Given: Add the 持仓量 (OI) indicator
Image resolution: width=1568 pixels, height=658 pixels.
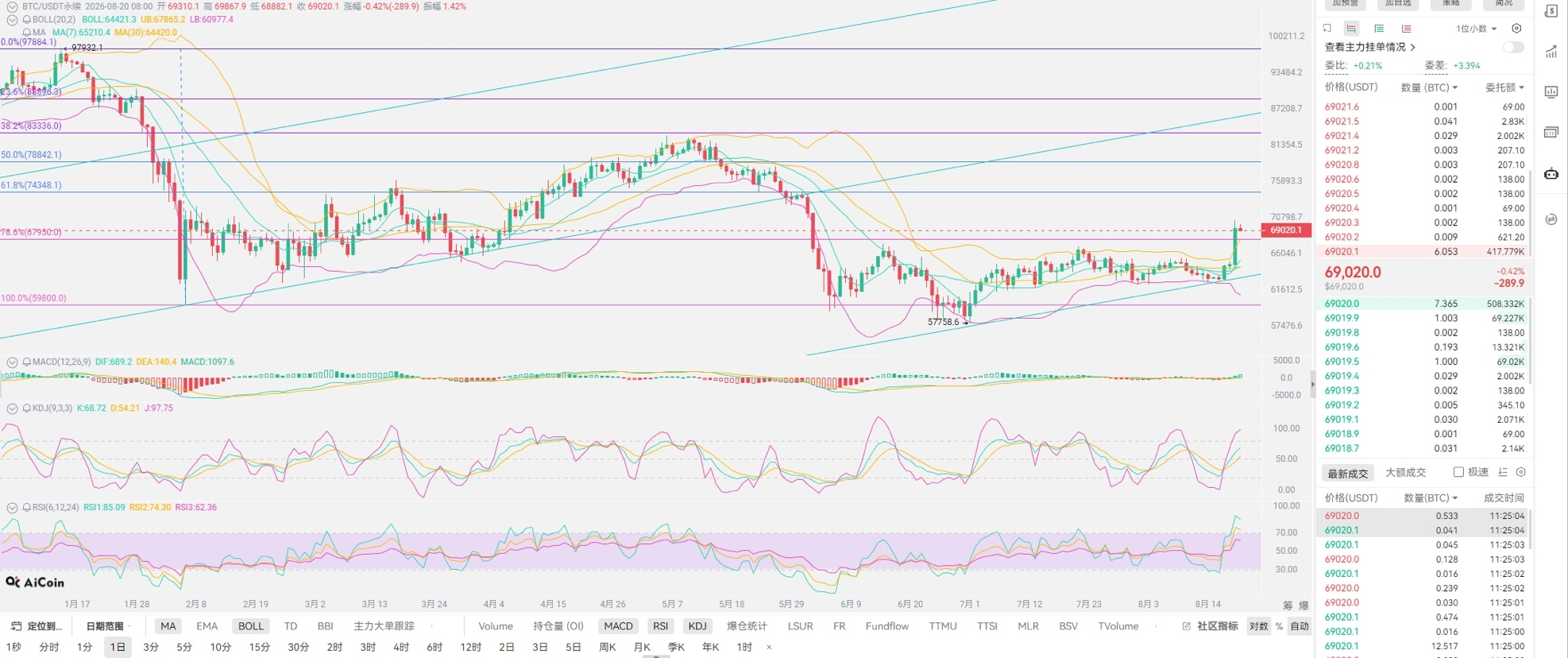Looking at the screenshot, I should [x=558, y=626].
